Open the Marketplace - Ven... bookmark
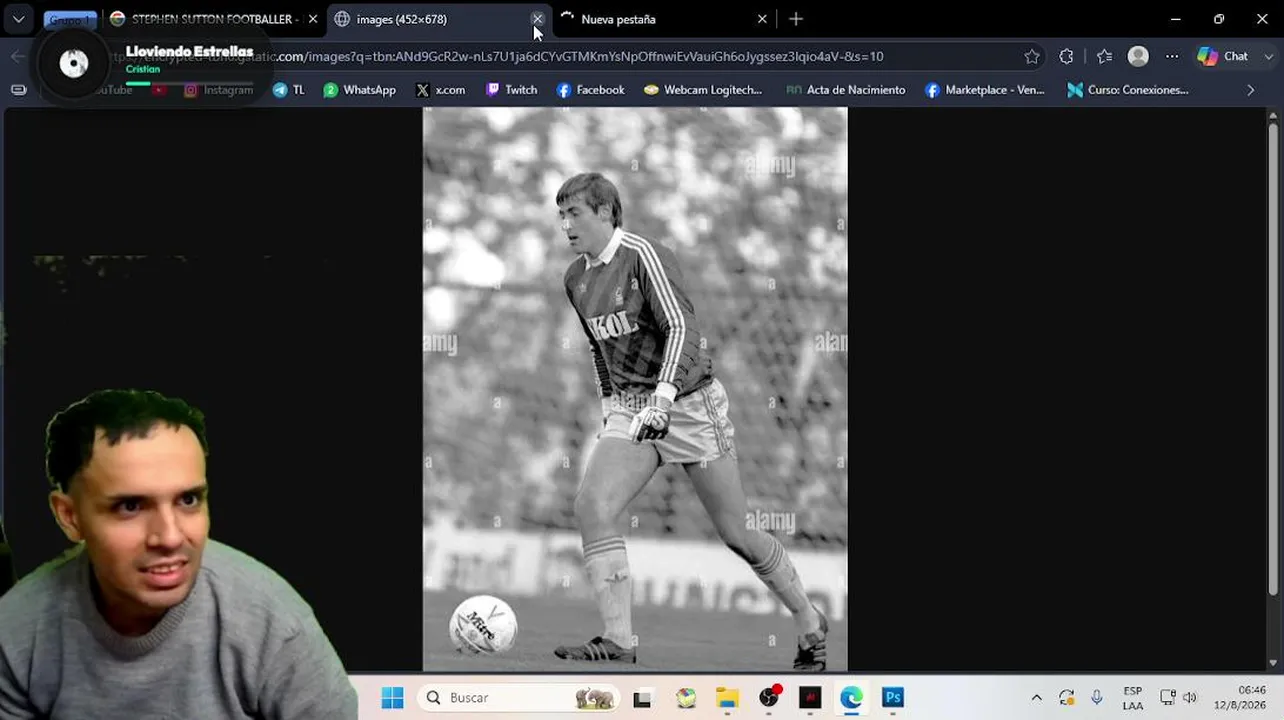 [x=984, y=90]
